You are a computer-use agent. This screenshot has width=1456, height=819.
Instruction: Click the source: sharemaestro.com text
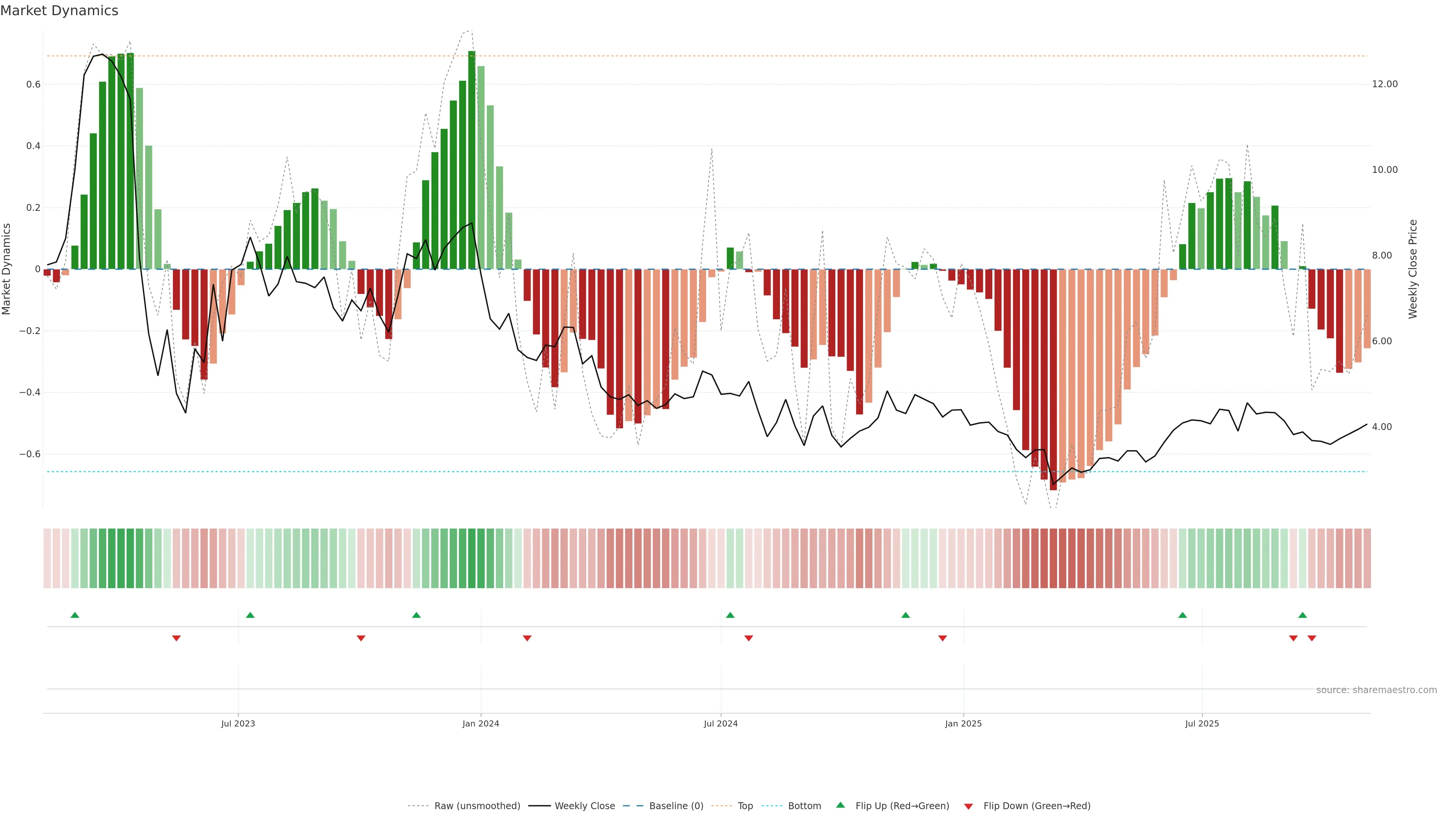1376,690
